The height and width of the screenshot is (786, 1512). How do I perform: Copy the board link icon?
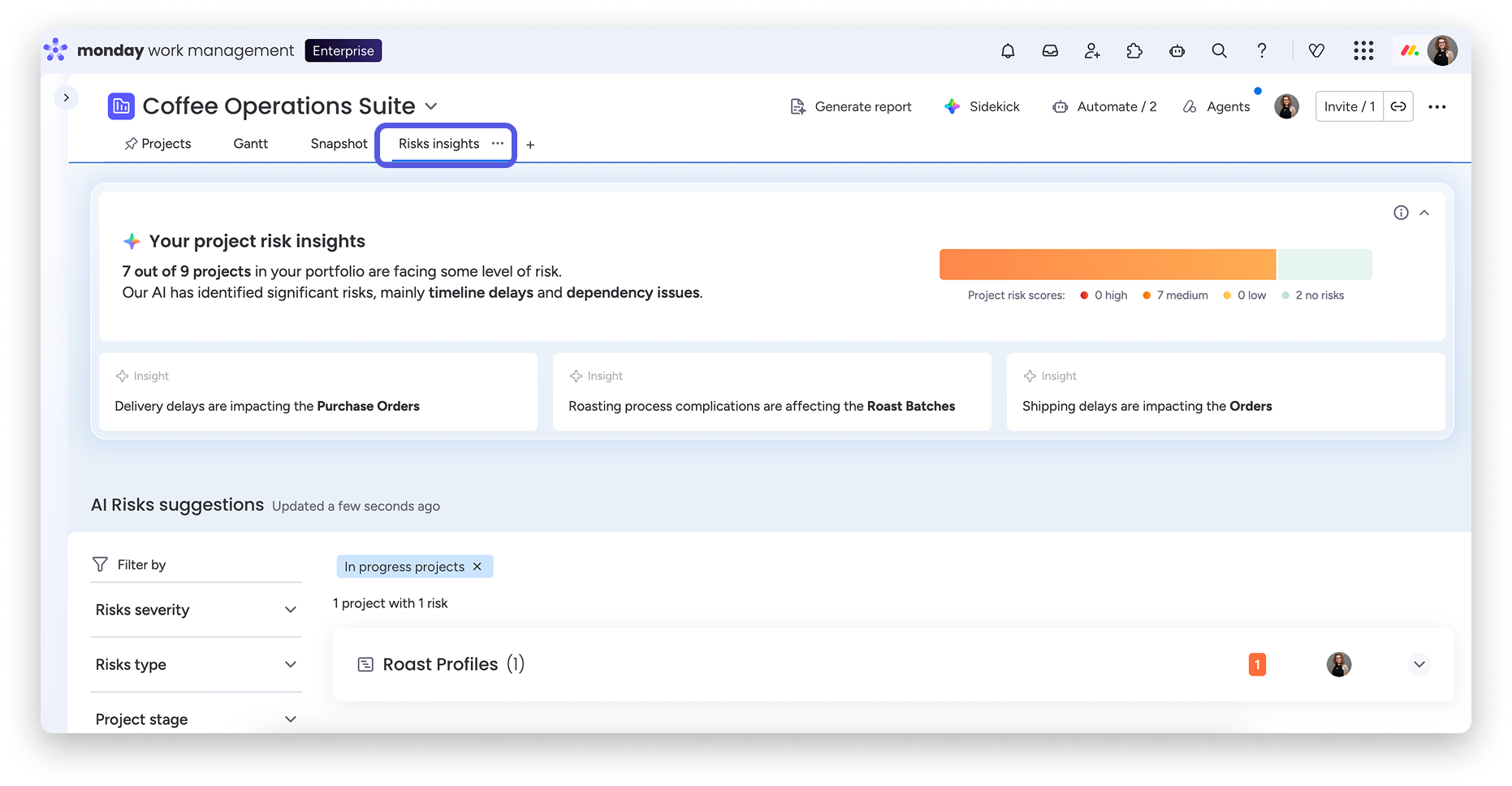(x=1398, y=106)
